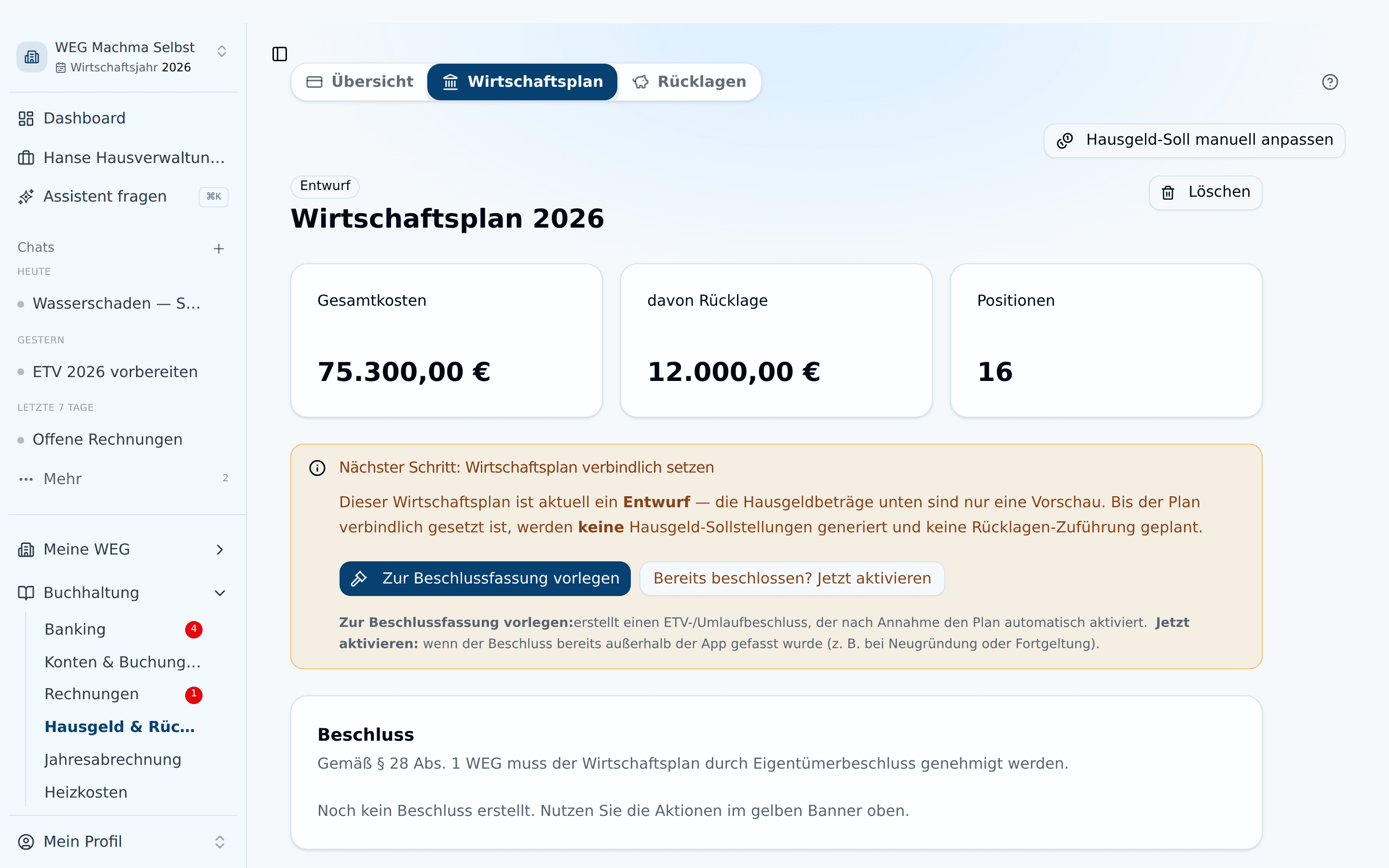Switch to the Übersicht tab

[x=360, y=81]
